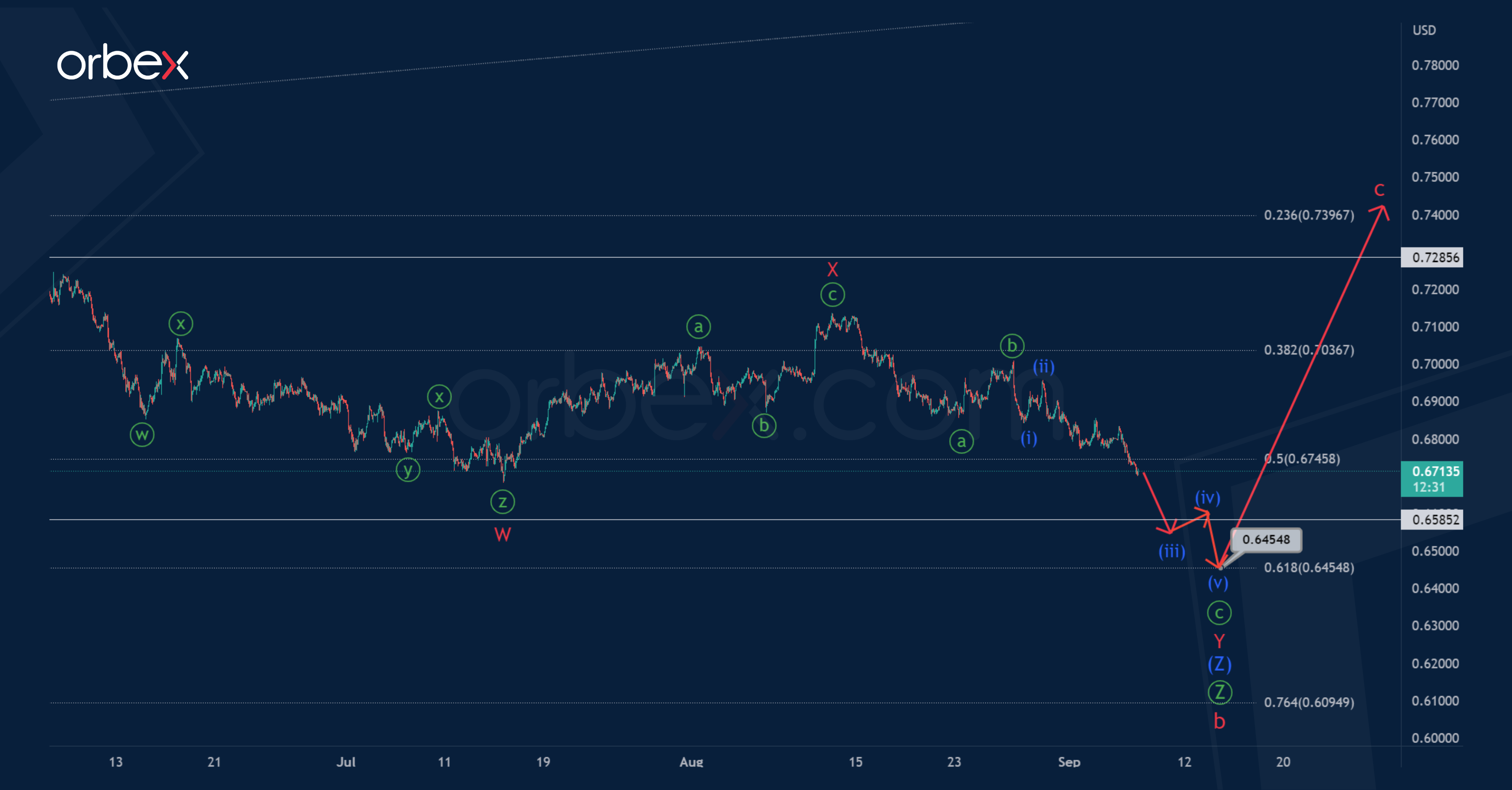
Task: Click the 0.64548 price callout bubble
Action: (1266, 539)
